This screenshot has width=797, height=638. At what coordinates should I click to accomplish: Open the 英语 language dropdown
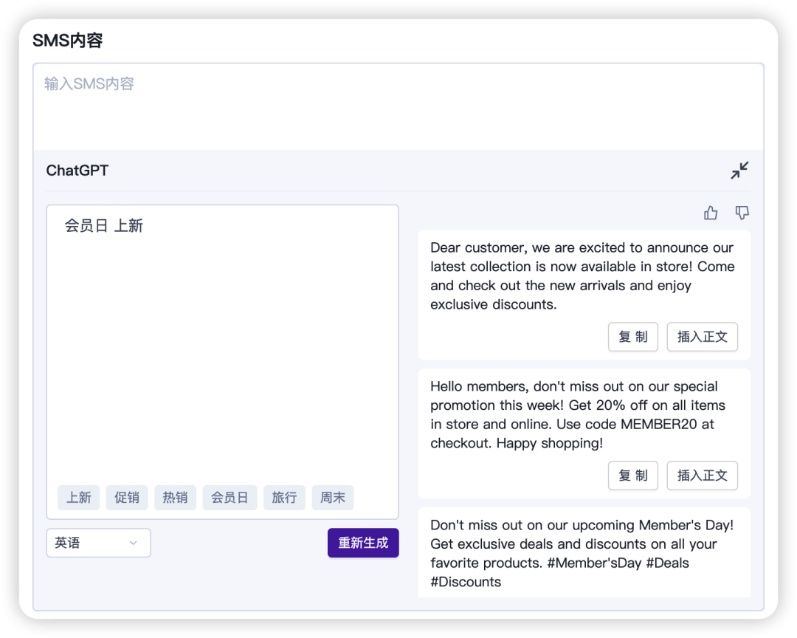click(x=99, y=543)
